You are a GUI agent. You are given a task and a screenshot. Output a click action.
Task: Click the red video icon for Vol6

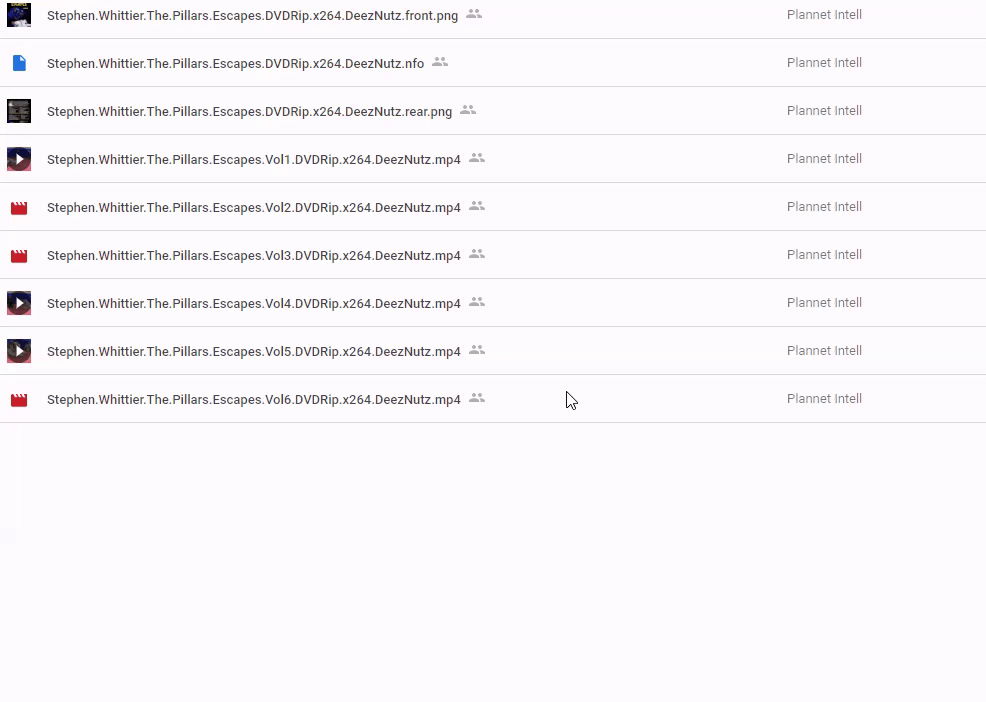(19, 400)
